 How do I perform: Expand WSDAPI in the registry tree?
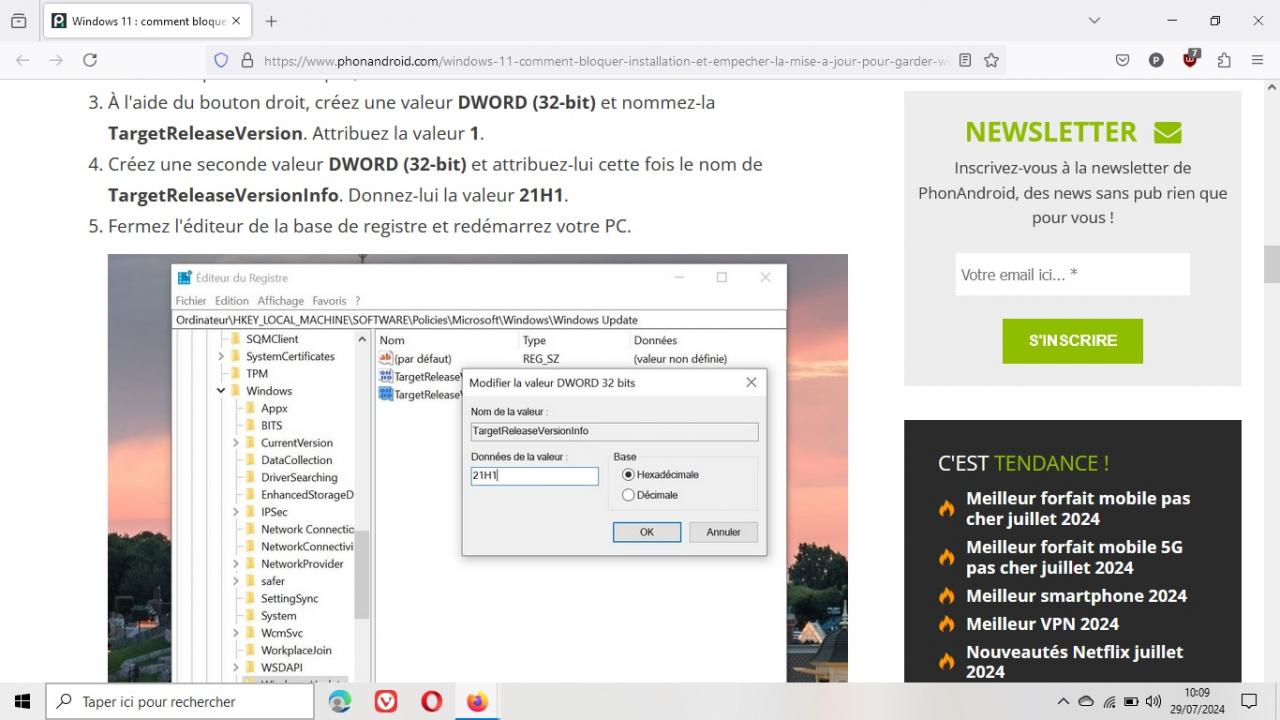pos(237,667)
